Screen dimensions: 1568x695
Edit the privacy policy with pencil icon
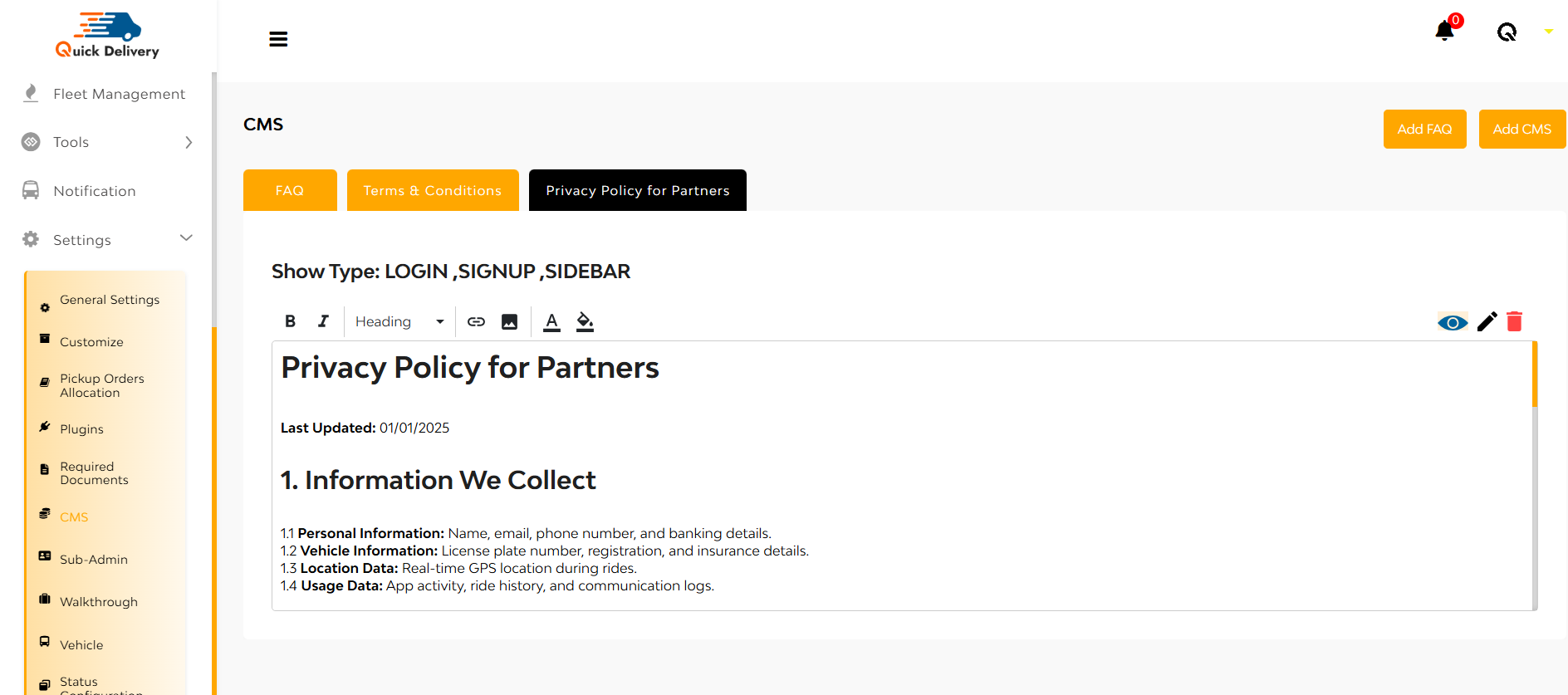[x=1487, y=321]
